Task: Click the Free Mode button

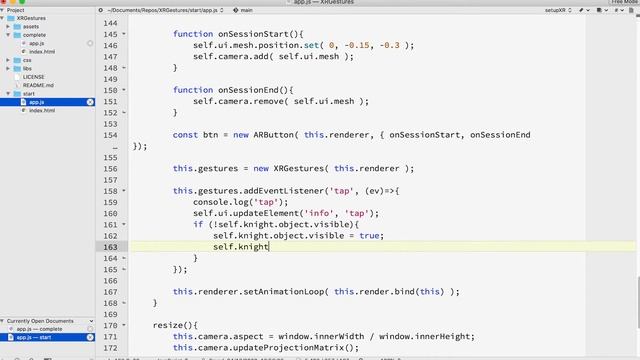Action: pos(625,2)
